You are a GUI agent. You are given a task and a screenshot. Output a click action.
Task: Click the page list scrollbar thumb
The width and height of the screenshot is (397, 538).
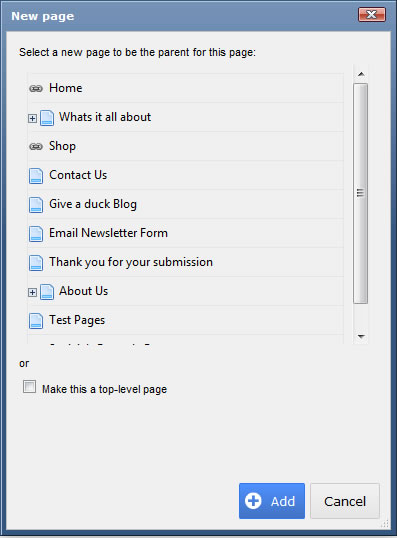tap(361, 193)
